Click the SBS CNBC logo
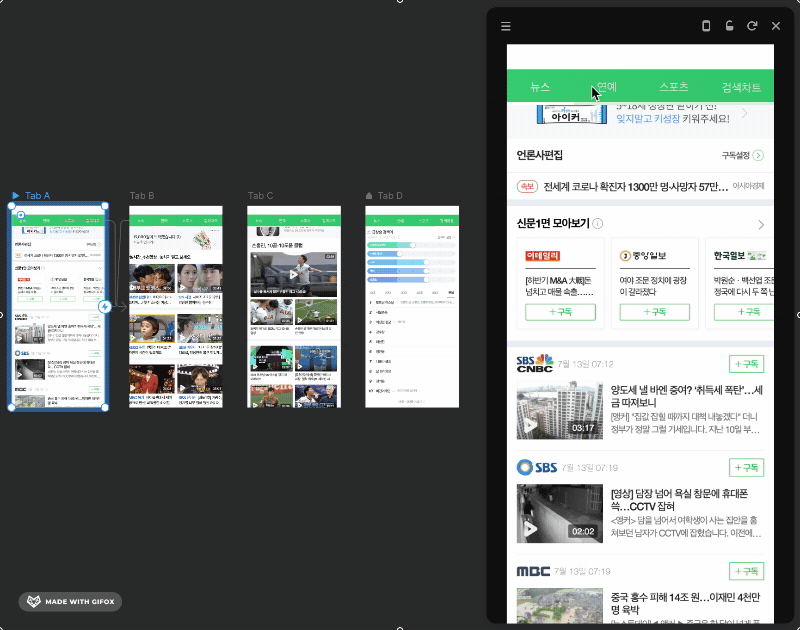800x630 pixels. click(535, 363)
